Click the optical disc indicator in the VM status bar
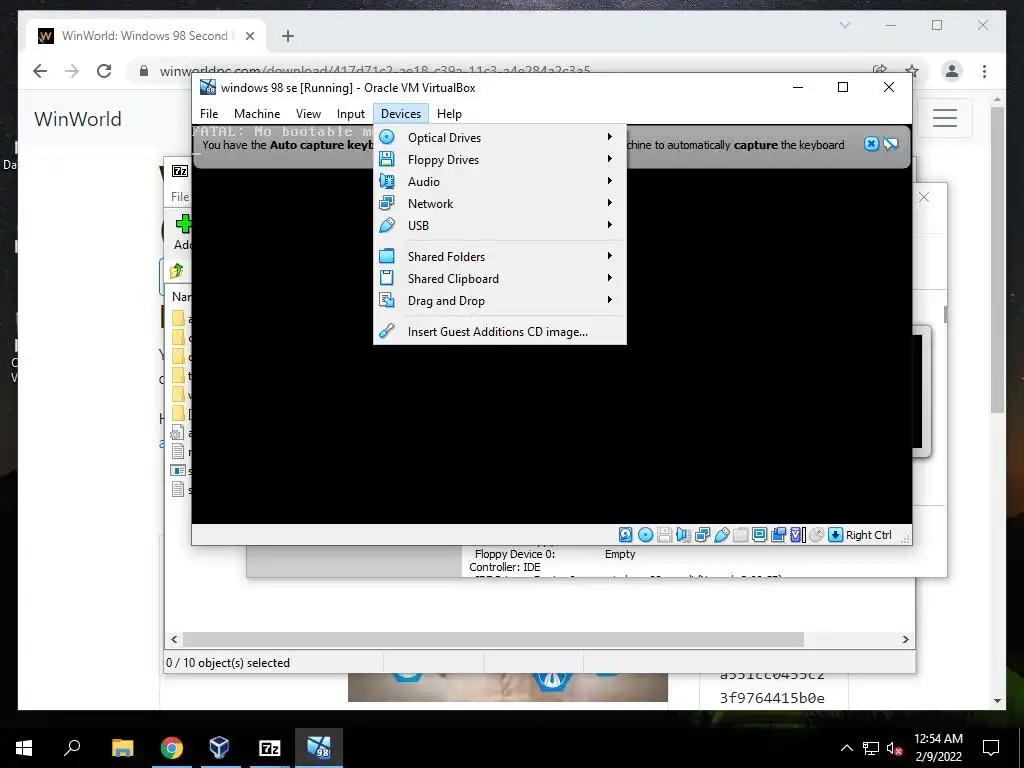The image size is (1024, 768). 645,535
